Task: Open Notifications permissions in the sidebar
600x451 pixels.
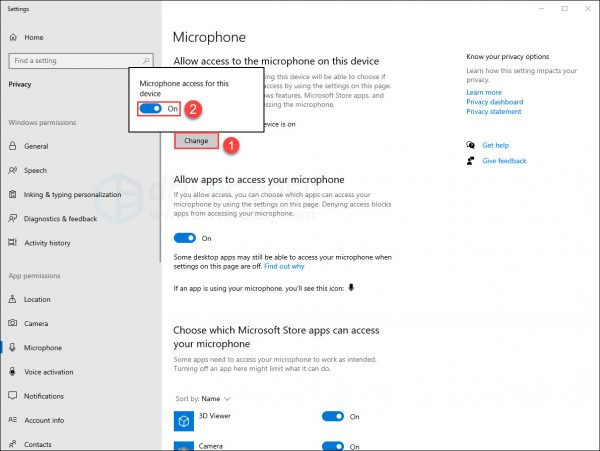Action: [x=43, y=396]
